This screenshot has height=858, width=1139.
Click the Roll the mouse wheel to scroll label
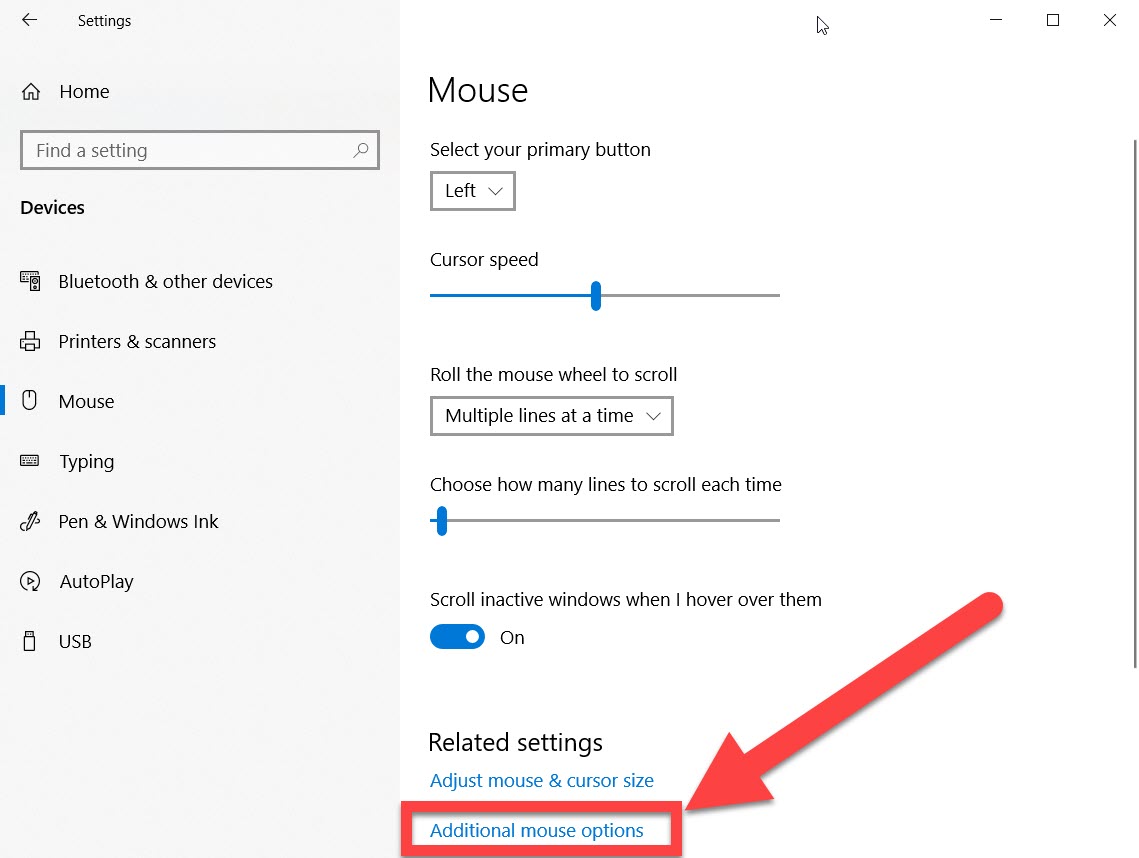click(x=554, y=374)
